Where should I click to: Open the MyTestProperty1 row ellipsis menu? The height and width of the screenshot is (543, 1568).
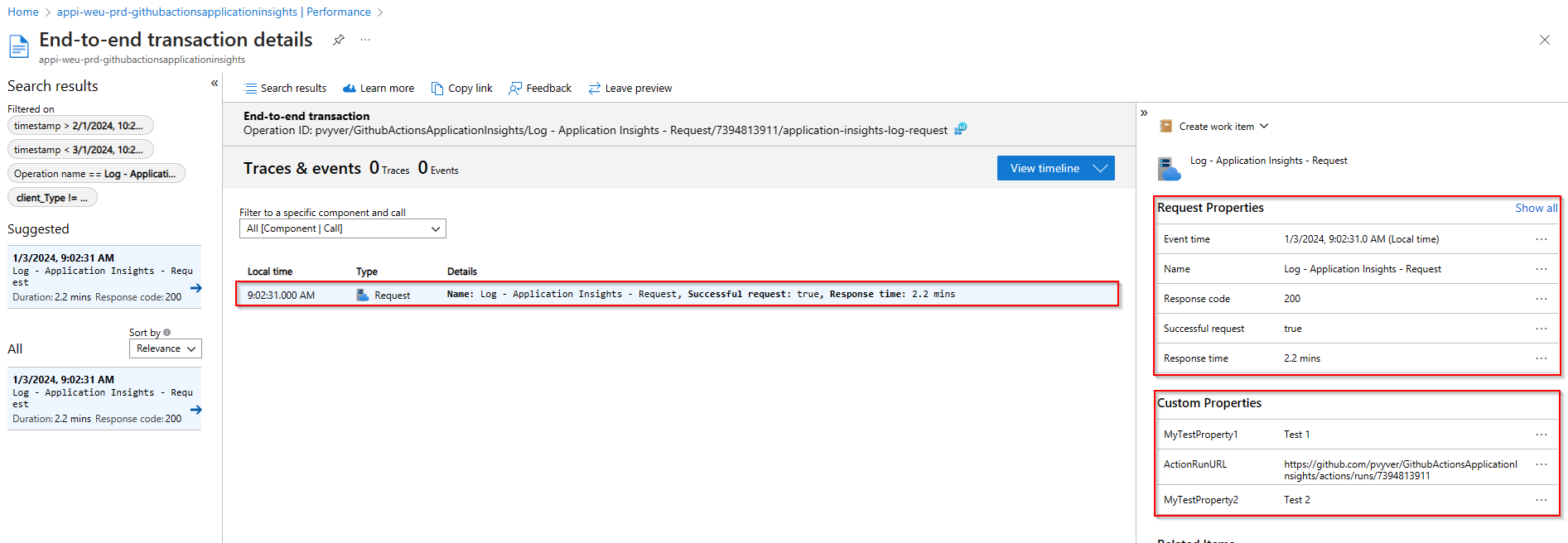pos(1541,435)
